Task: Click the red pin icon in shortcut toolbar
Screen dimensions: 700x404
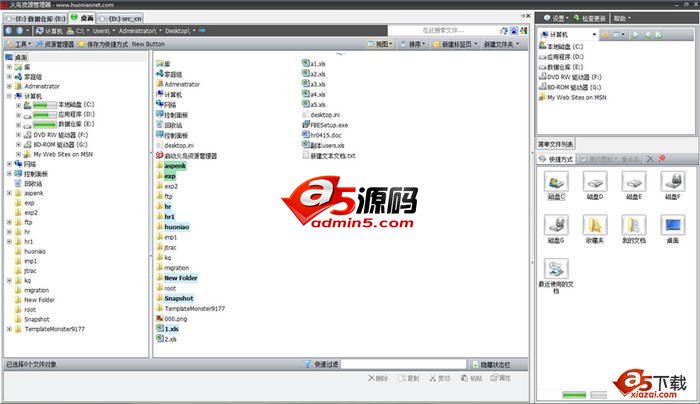Action: pyautogui.click(x=662, y=159)
